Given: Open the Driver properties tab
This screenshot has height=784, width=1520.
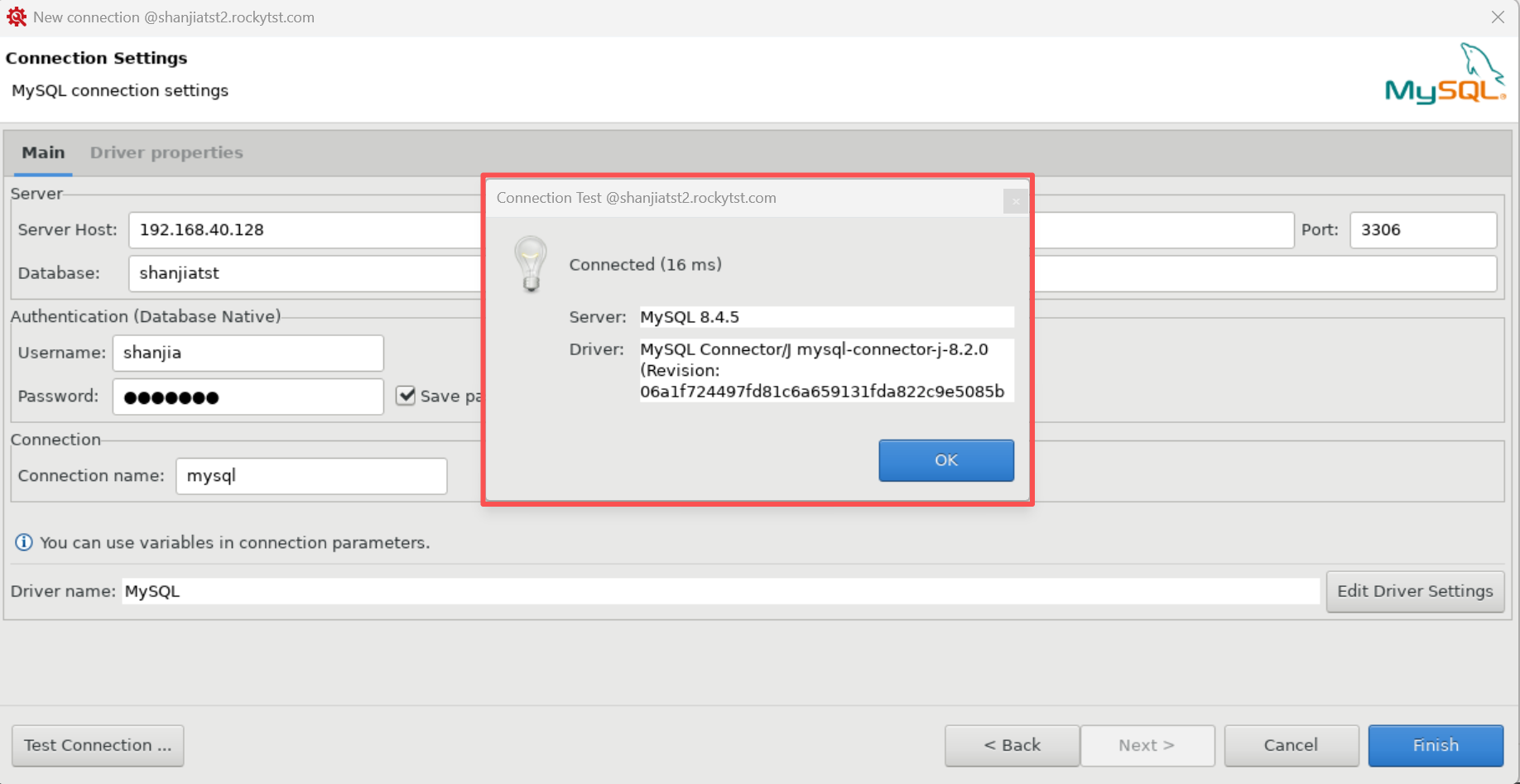Looking at the screenshot, I should point(166,152).
